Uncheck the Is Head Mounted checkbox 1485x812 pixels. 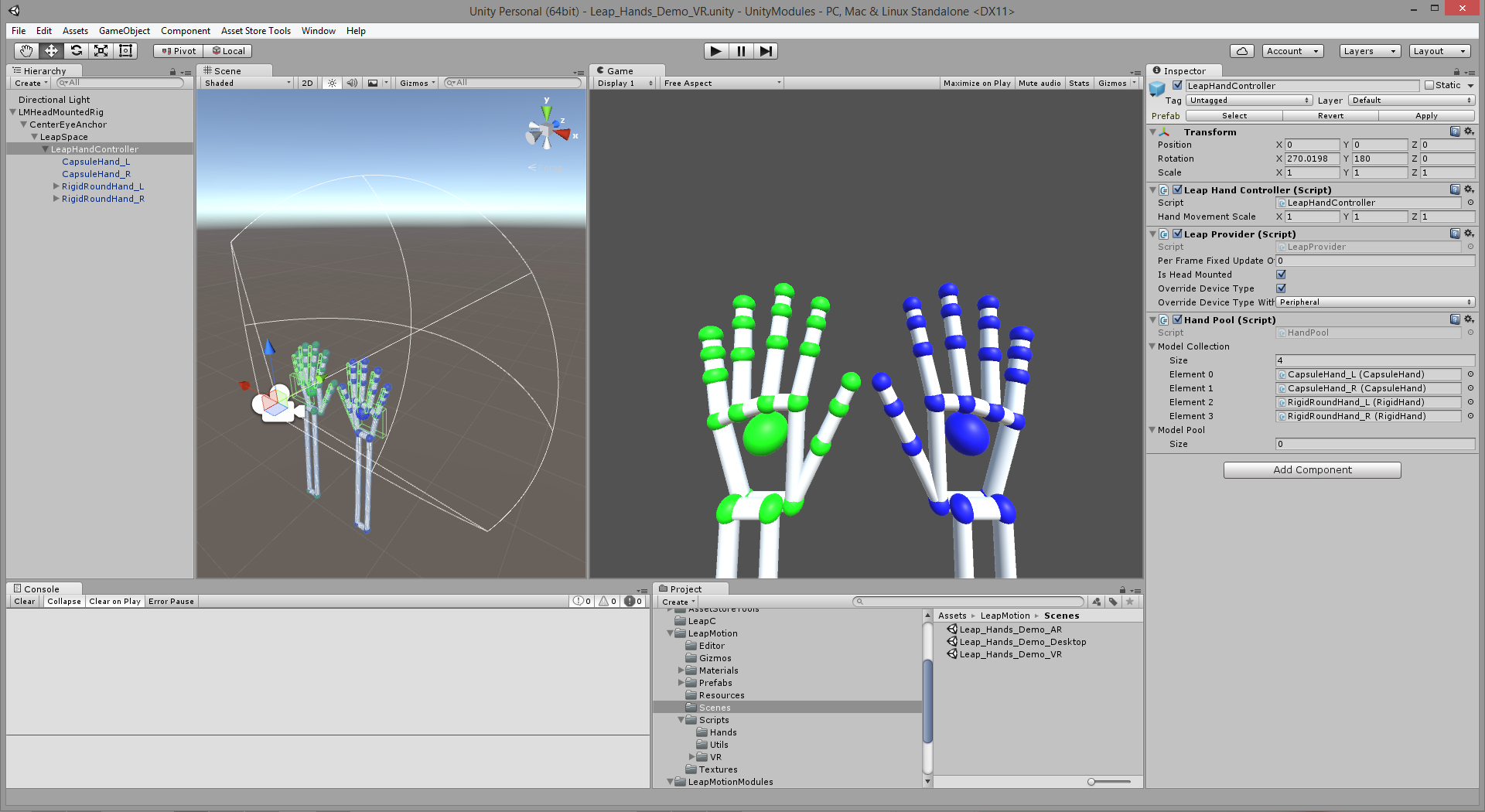coord(1281,274)
